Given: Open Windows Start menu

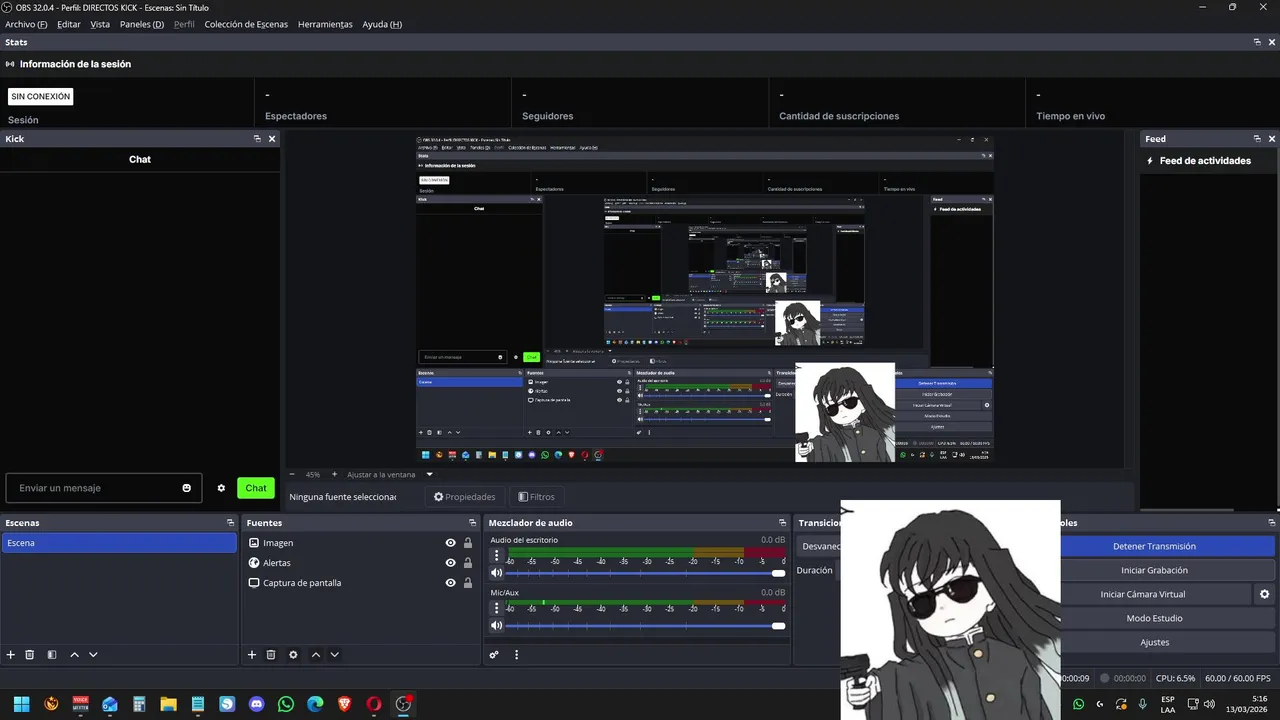Looking at the screenshot, I should tap(21, 704).
